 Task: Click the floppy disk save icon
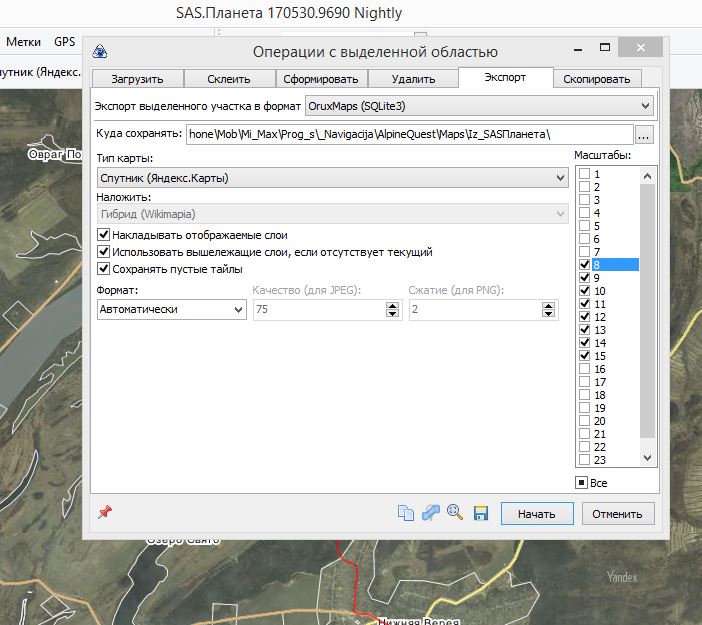pos(480,513)
